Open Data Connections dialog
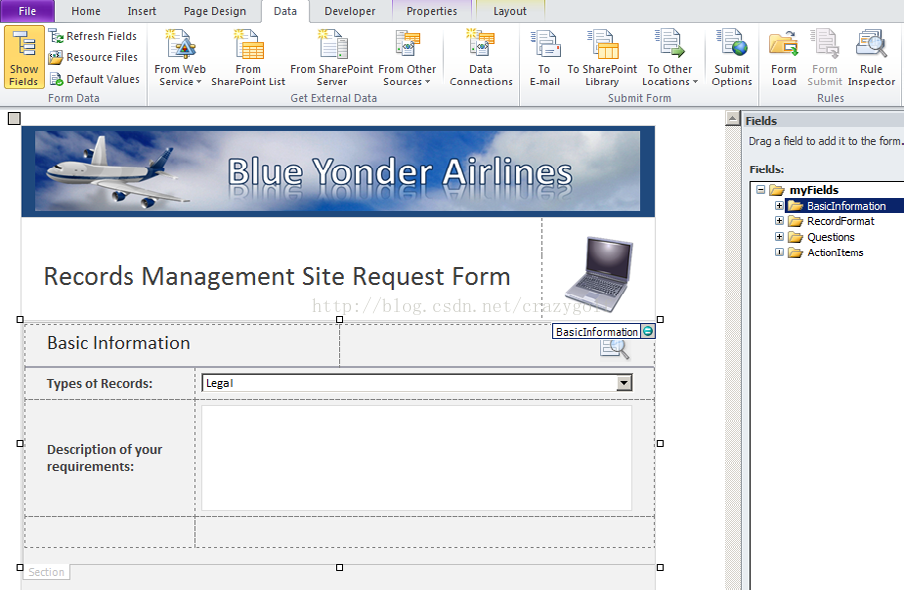Screen dimensions: 904x590 point(481,58)
